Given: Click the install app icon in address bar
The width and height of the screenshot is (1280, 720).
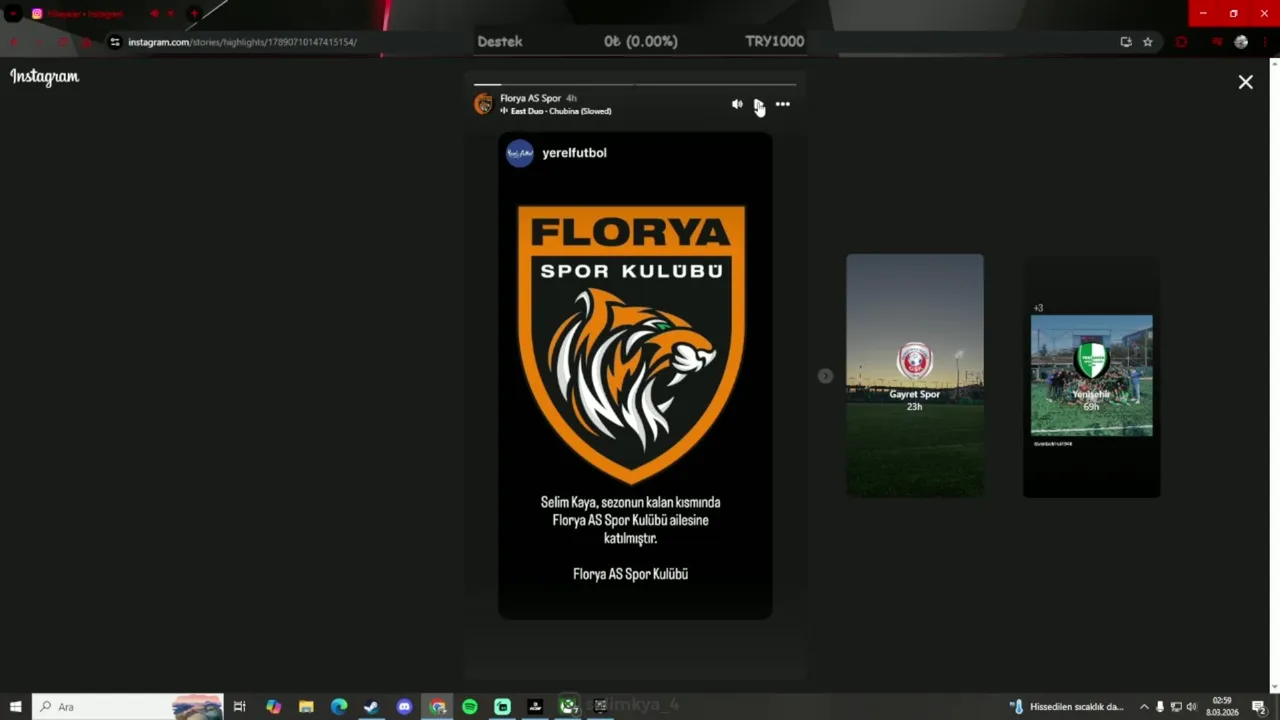Looking at the screenshot, I should tap(1126, 42).
